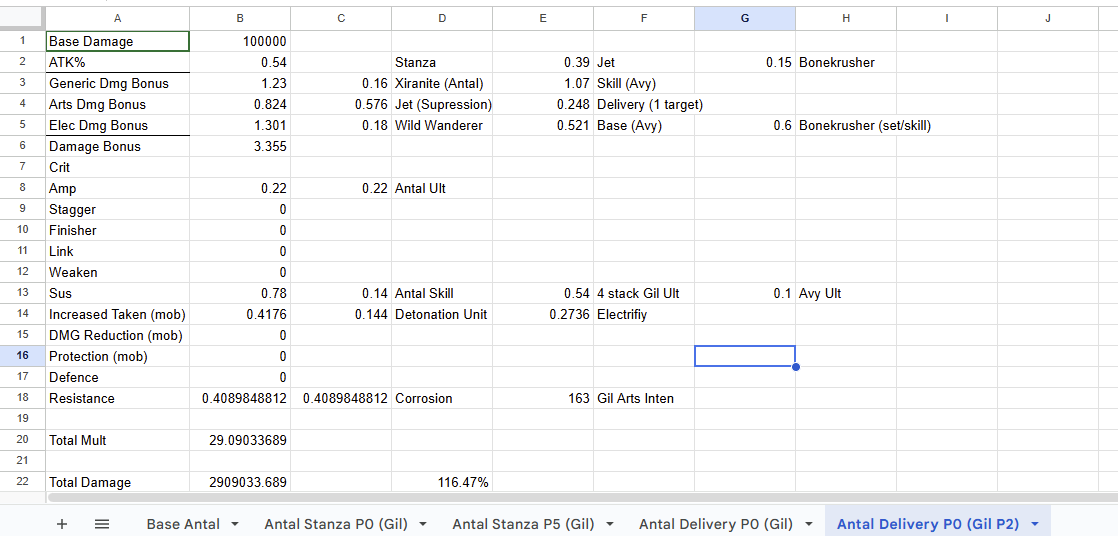
Task: Select the Weaken label cell
Action: [x=118, y=272]
